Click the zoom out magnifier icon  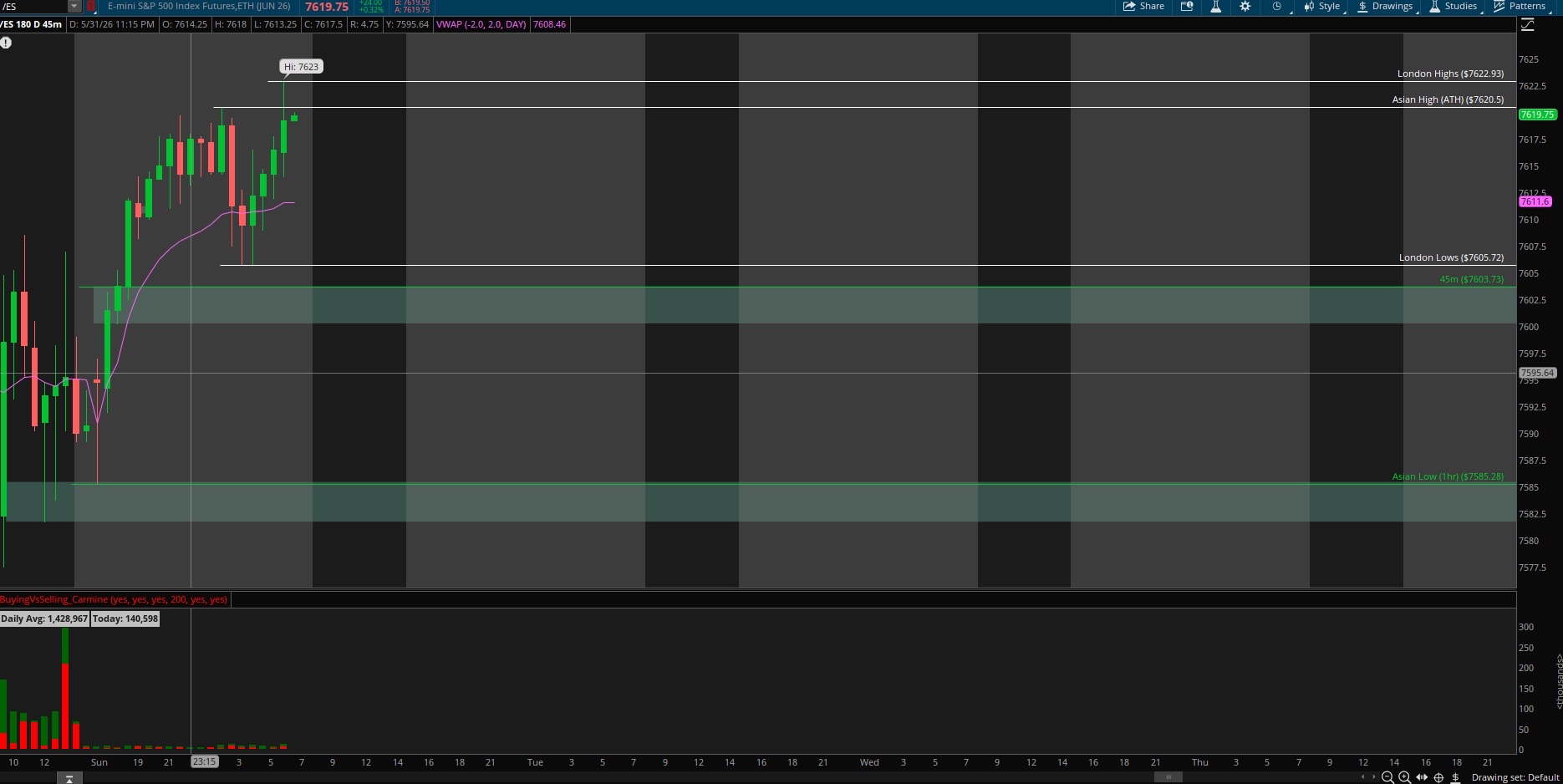(x=1387, y=777)
